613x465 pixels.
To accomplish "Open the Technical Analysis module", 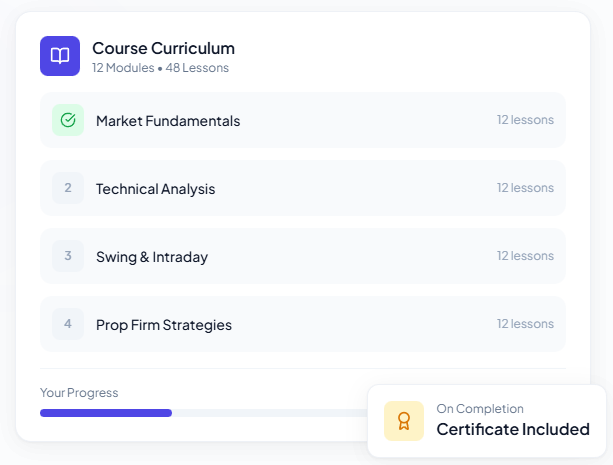I will pyautogui.click(x=155, y=189).
